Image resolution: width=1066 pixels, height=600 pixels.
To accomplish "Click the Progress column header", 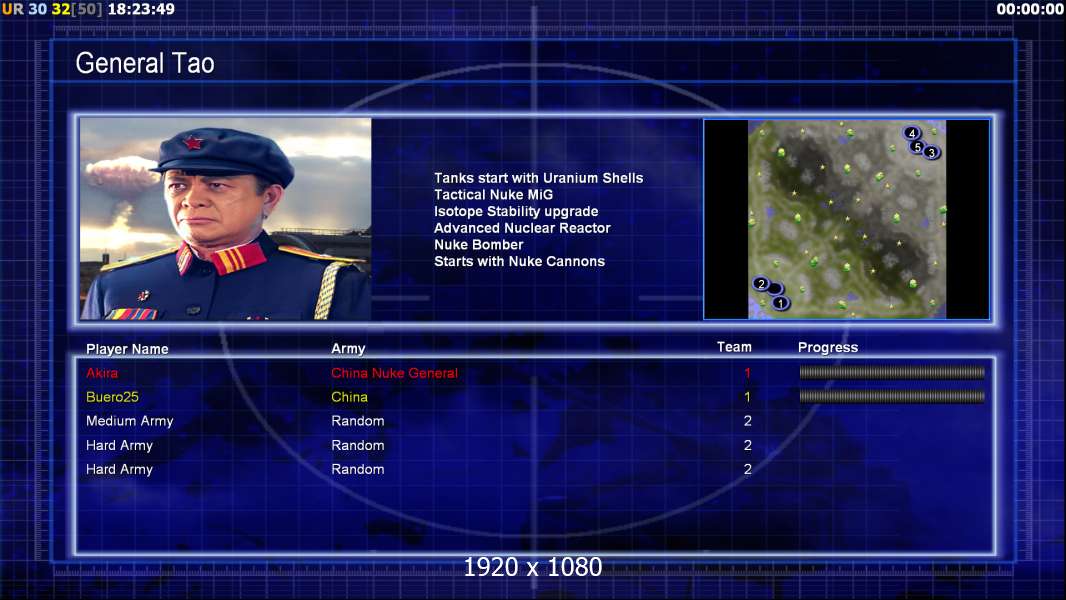I will click(828, 348).
